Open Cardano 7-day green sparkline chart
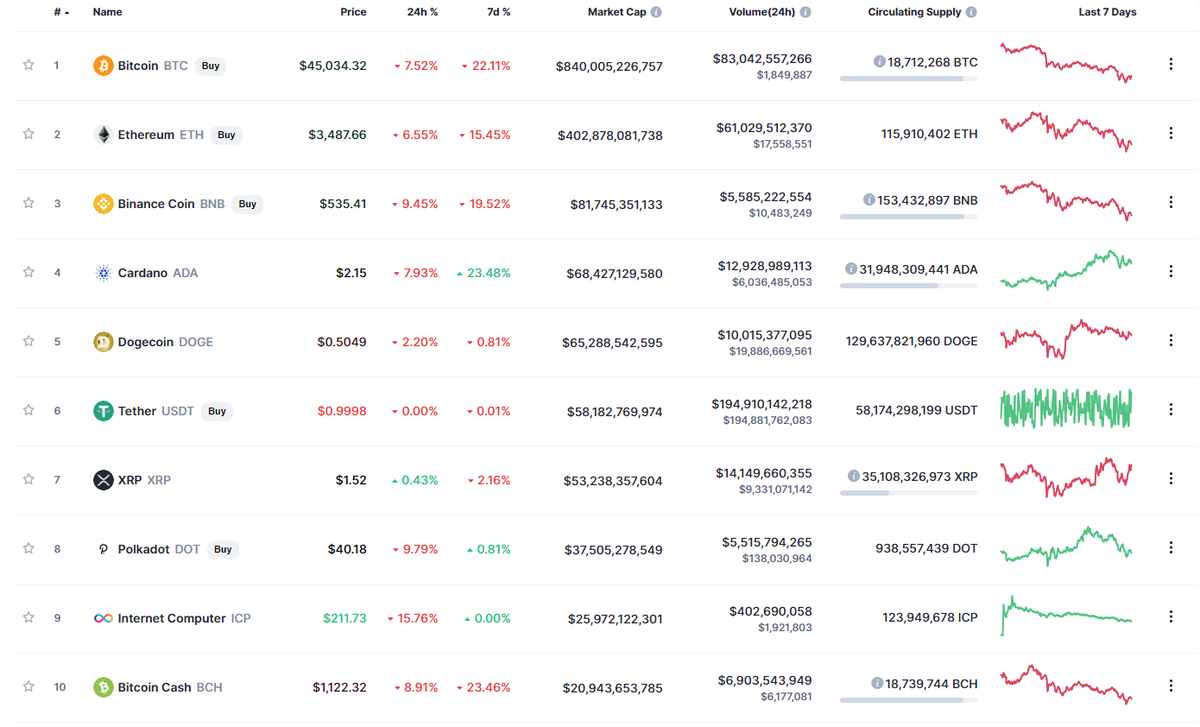 pos(1066,270)
